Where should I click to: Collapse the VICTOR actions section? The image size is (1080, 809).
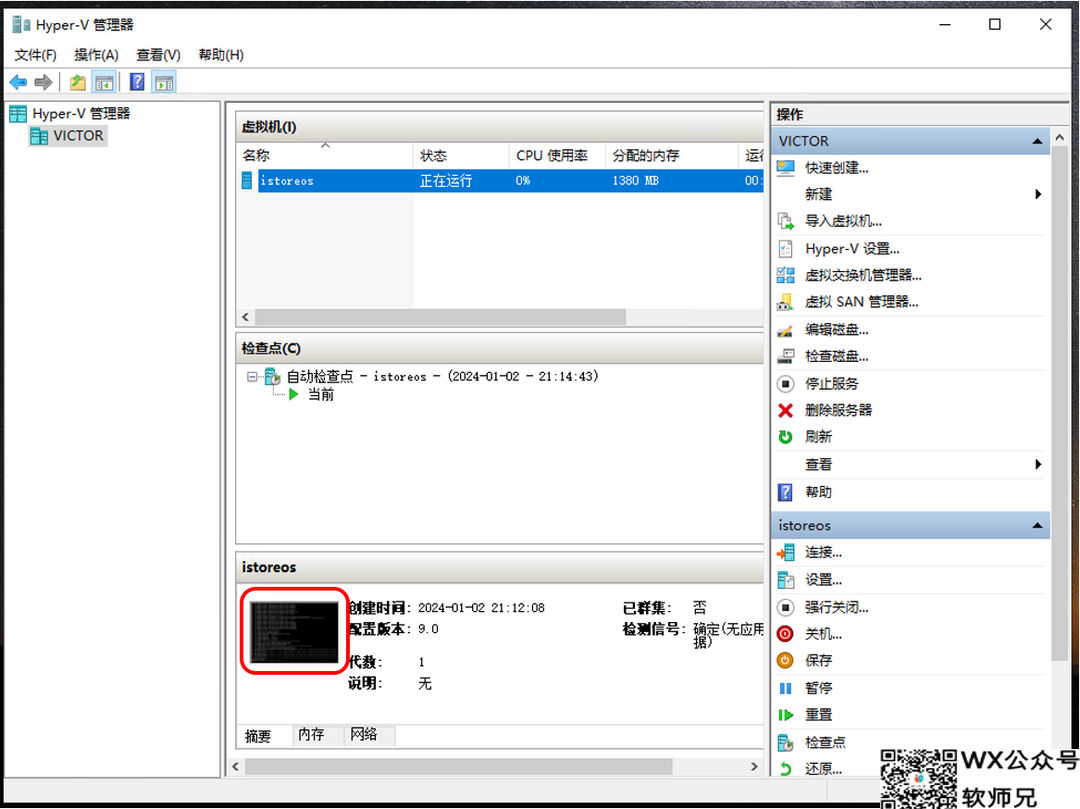pos(1037,141)
